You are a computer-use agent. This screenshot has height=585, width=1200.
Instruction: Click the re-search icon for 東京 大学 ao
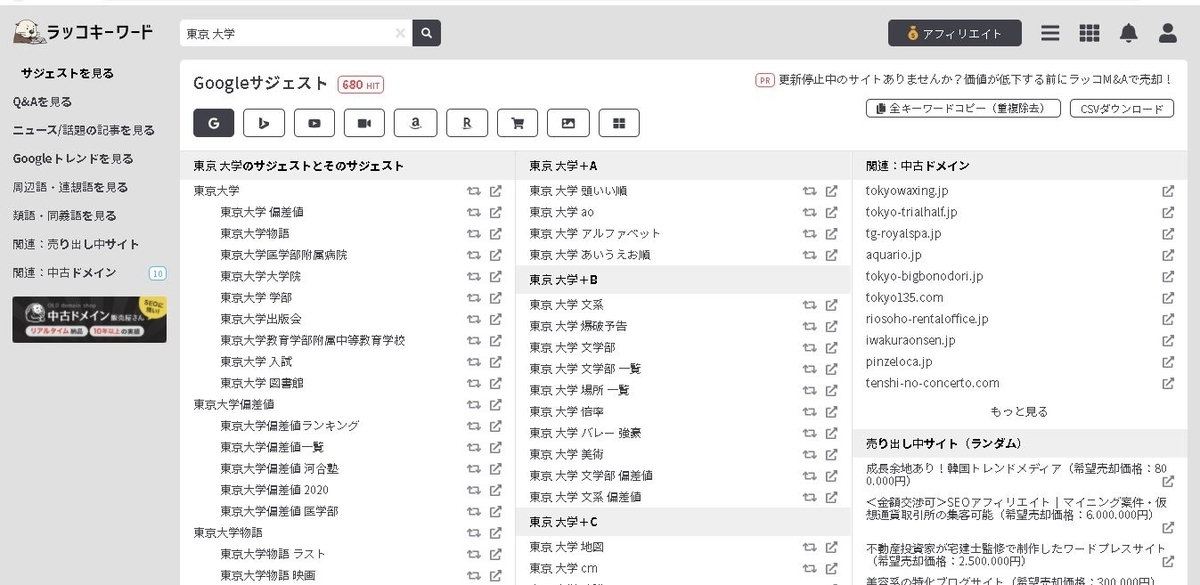tap(809, 212)
